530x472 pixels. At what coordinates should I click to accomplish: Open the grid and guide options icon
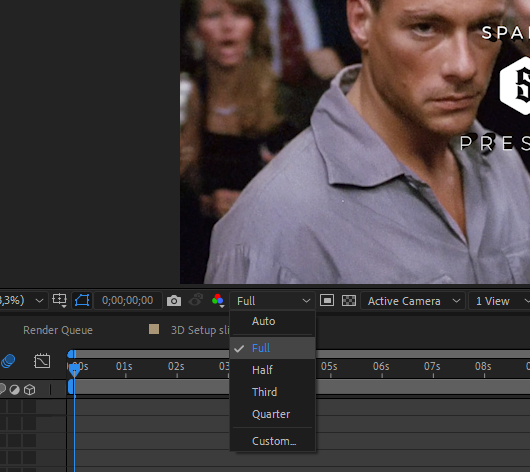tap(59, 300)
